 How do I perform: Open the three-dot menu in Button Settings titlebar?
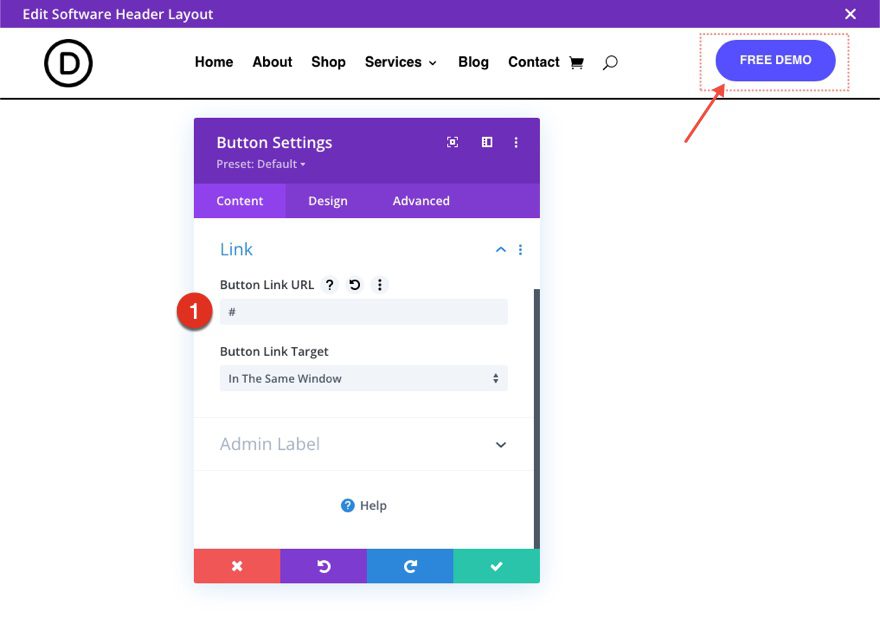(x=516, y=142)
